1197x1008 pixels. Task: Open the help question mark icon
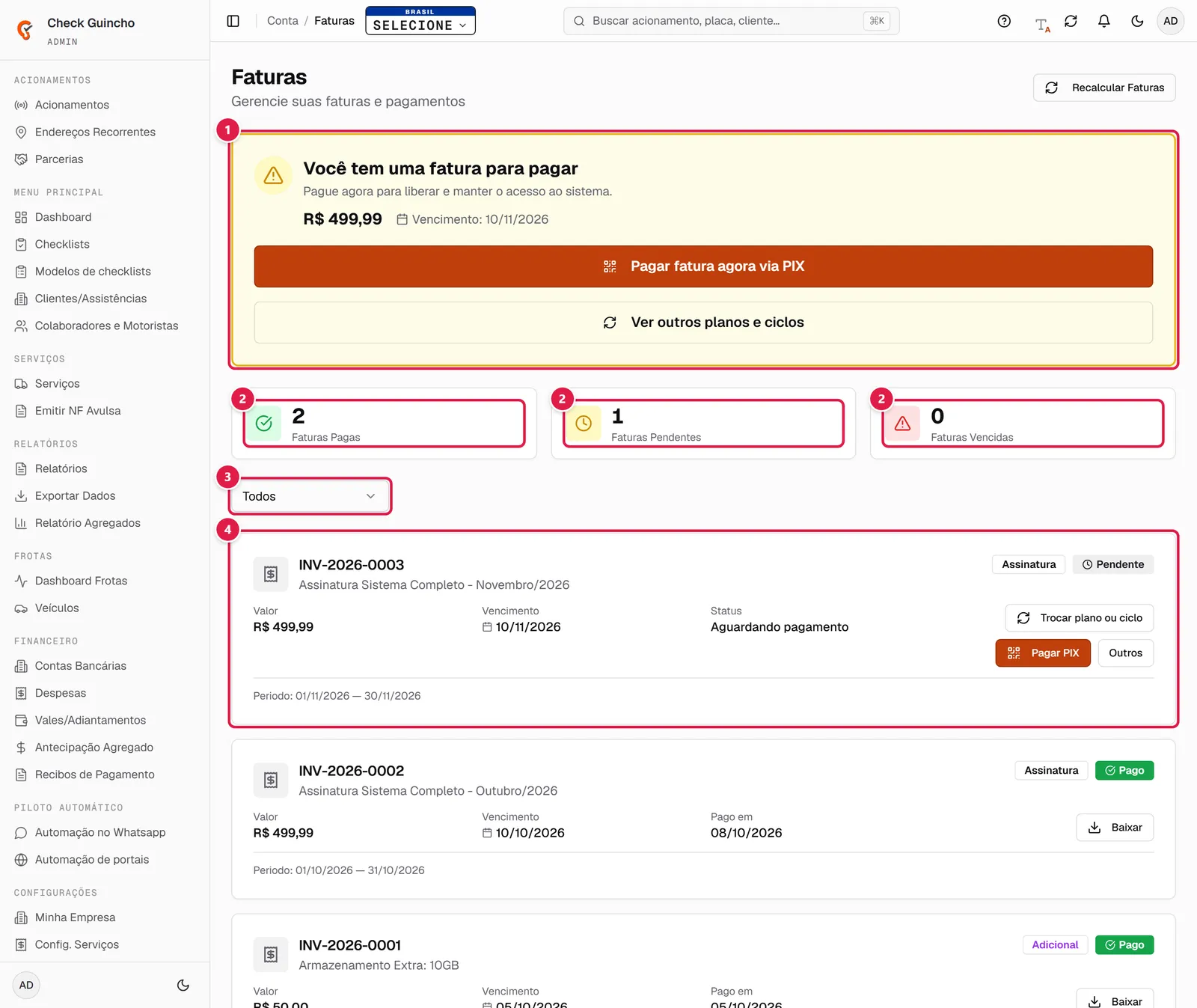click(x=1004, y=21)
